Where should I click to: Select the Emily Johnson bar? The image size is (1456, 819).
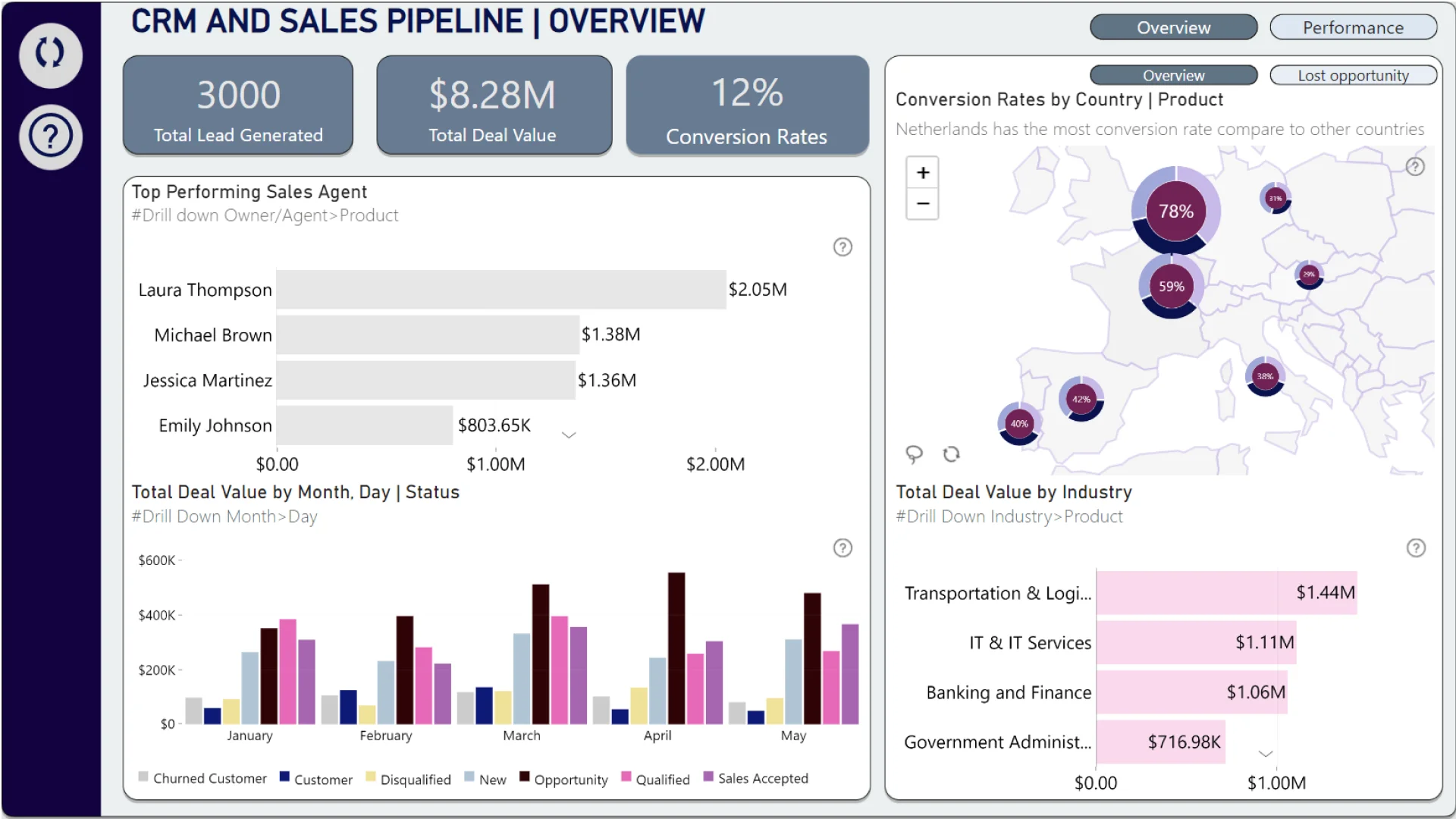coord(365,425)
